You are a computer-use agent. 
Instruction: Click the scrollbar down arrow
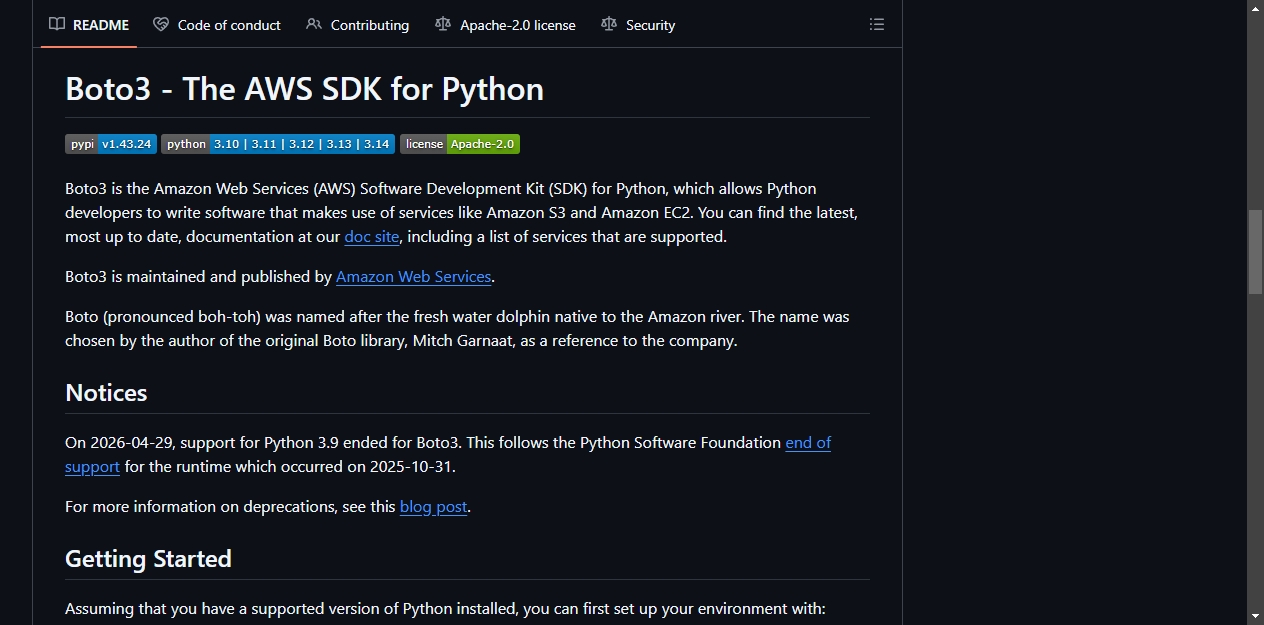[1255, 616]
